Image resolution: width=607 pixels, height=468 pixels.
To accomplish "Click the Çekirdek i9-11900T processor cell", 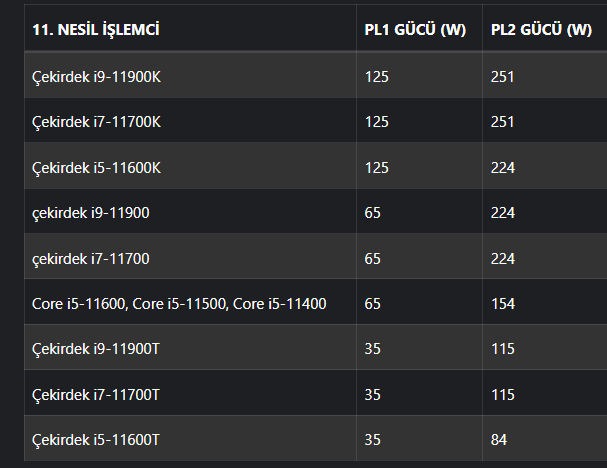I will coord(96,349).
